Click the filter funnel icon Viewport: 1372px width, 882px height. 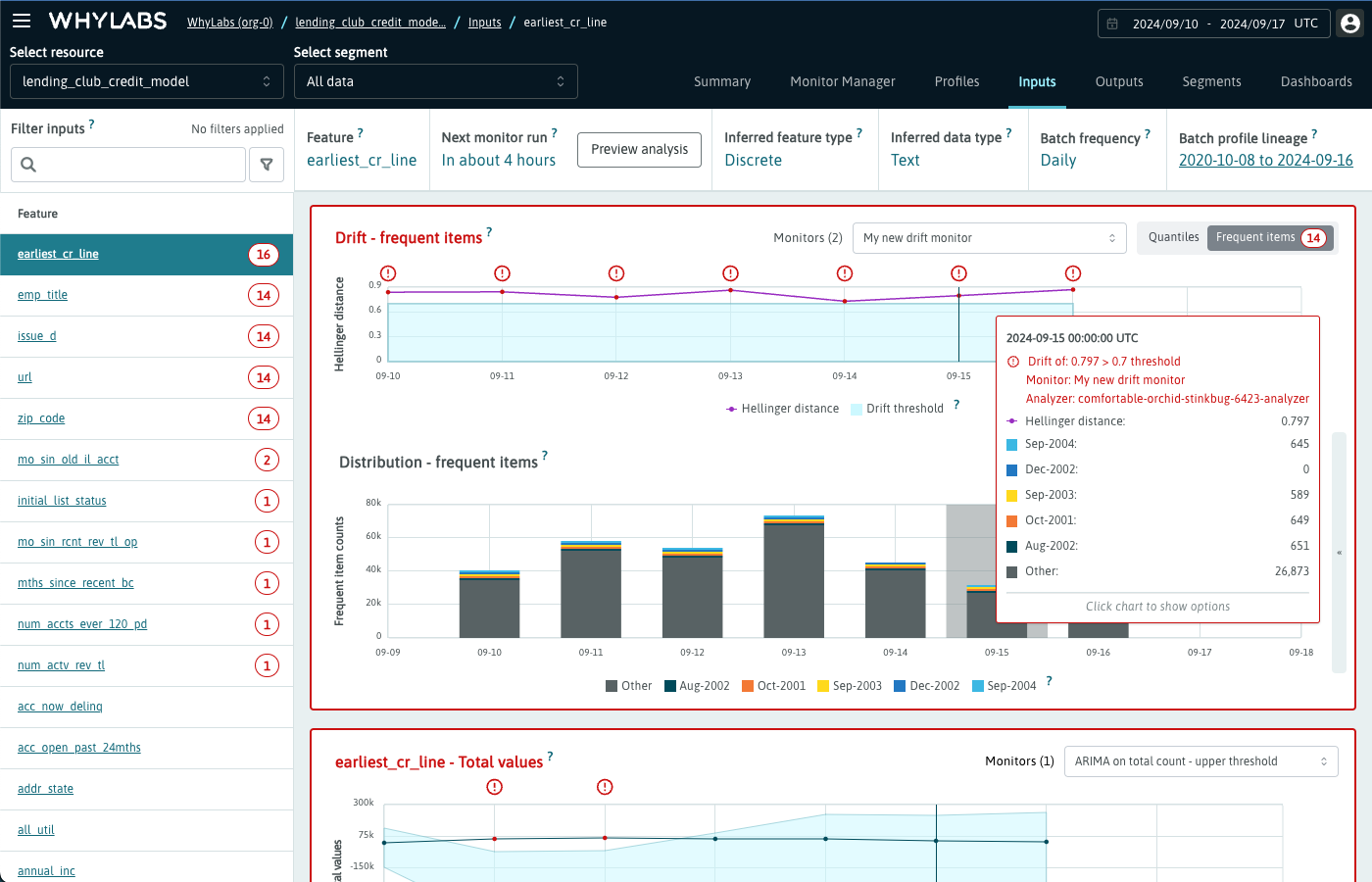tap(267, 165)
